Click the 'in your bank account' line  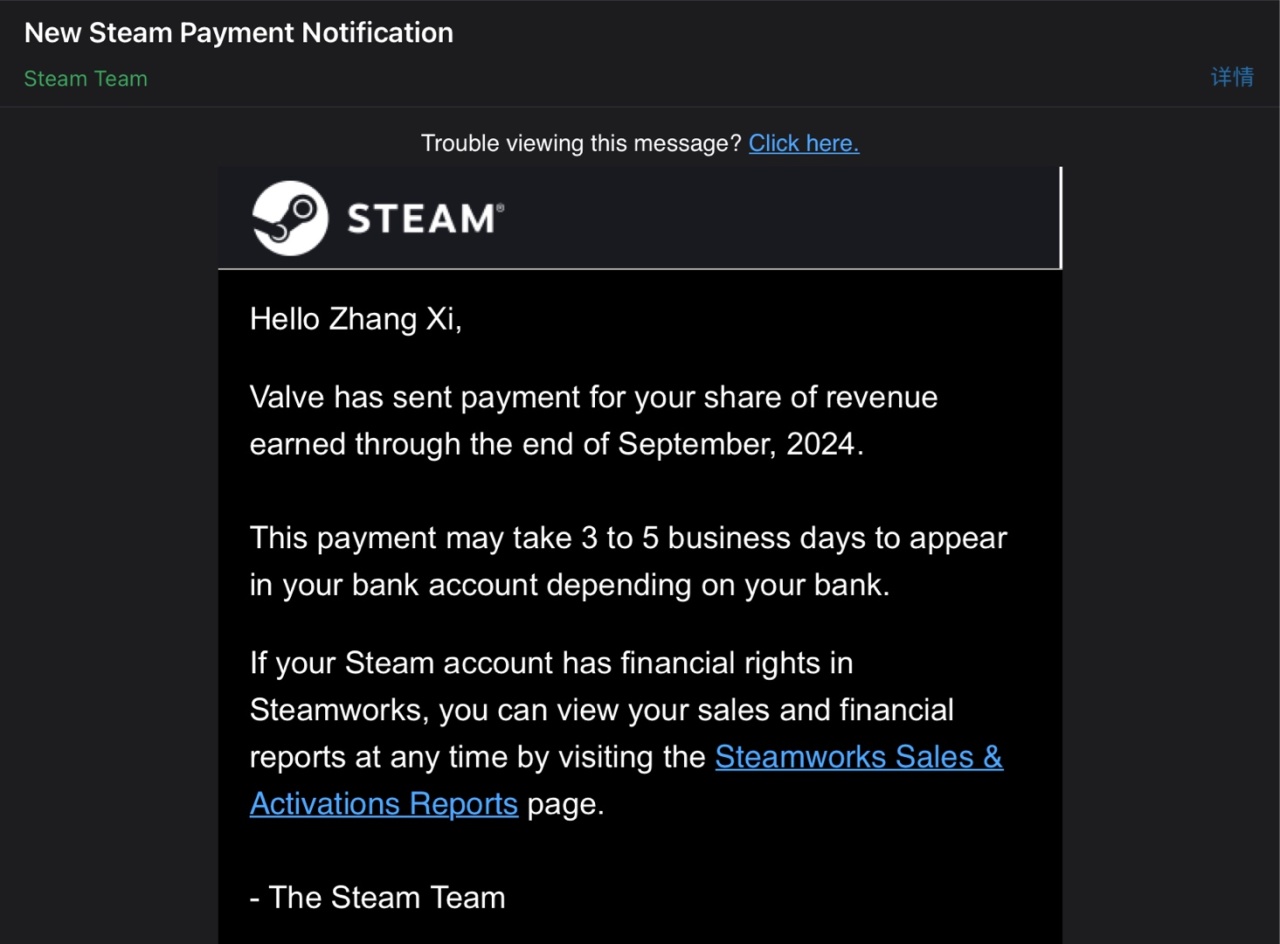[x=570, y=585]
